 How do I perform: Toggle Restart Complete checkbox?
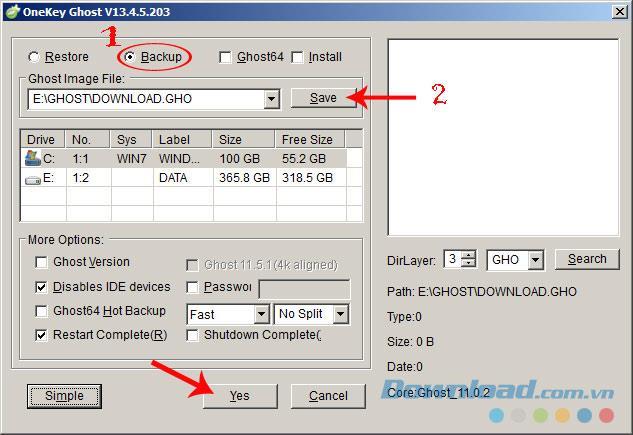coord(41,335)
